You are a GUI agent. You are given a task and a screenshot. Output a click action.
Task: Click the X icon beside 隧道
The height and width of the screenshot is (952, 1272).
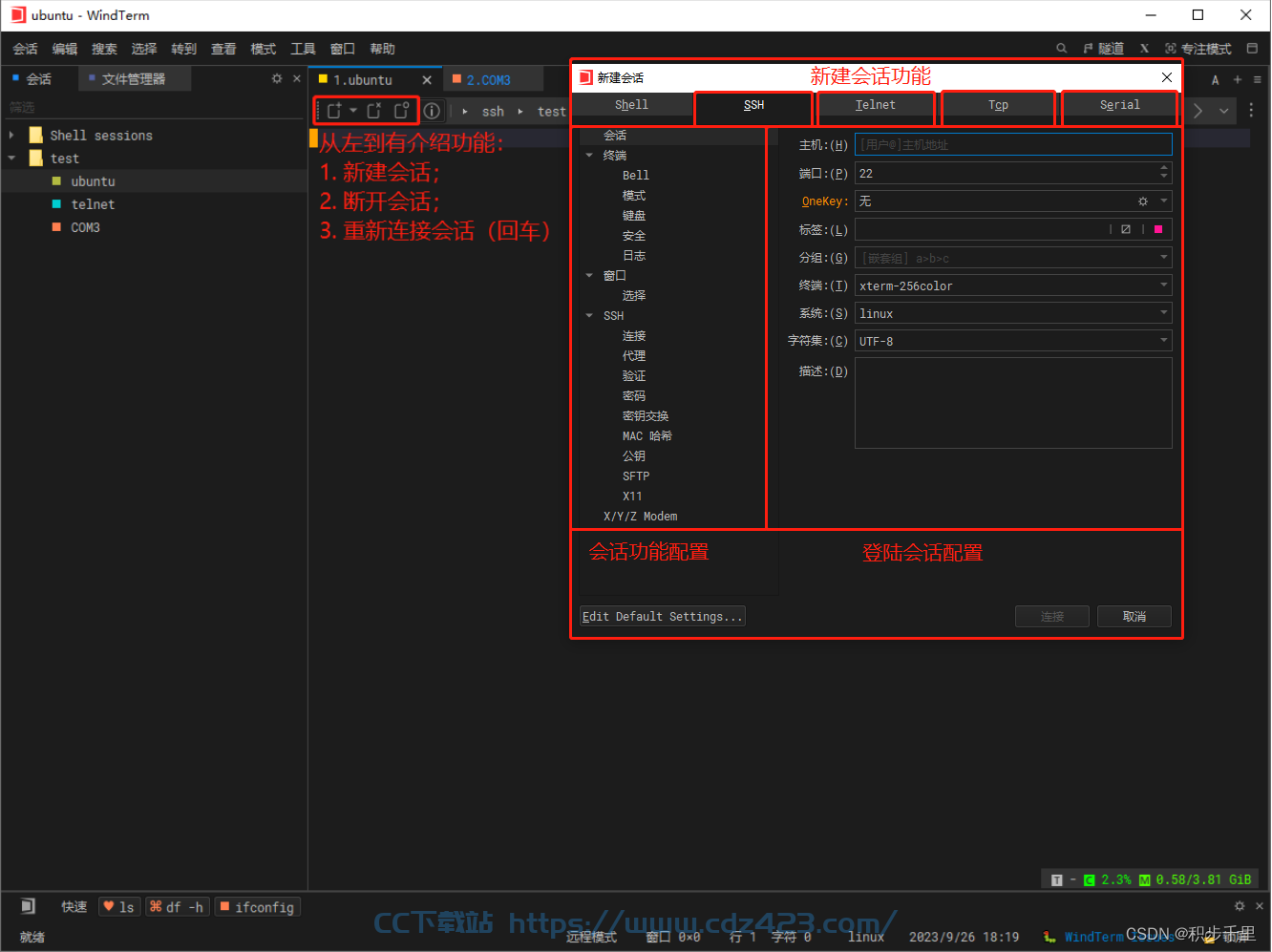tap(1144, 48)
